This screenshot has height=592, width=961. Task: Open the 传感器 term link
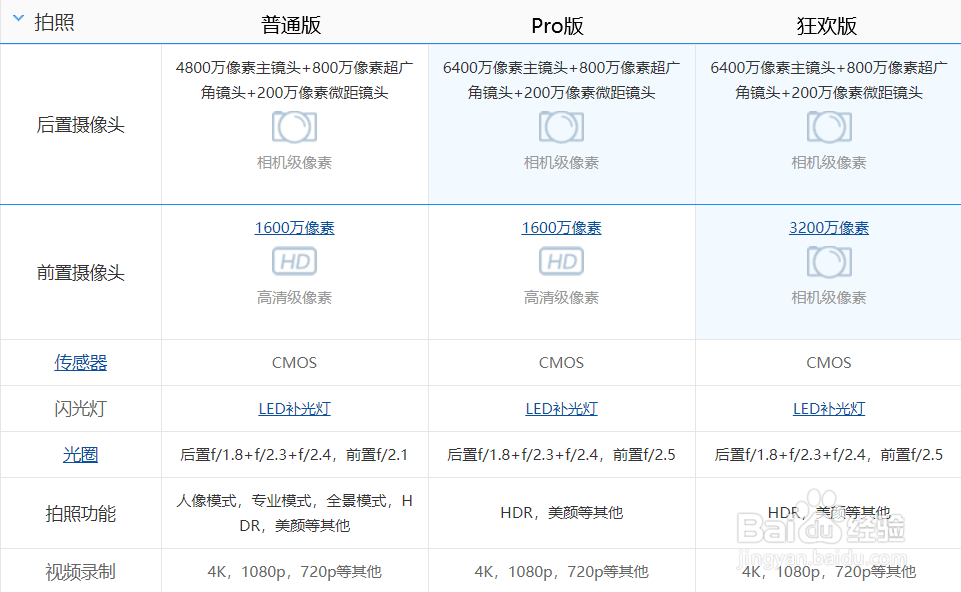(80, 363)
